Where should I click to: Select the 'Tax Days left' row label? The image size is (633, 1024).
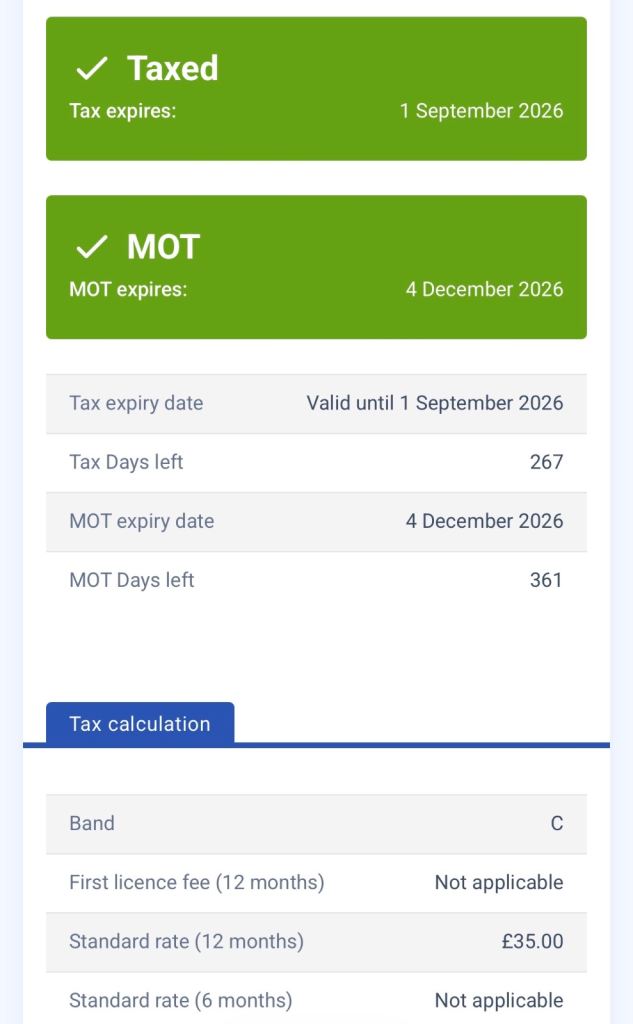(x=126, y=462)
